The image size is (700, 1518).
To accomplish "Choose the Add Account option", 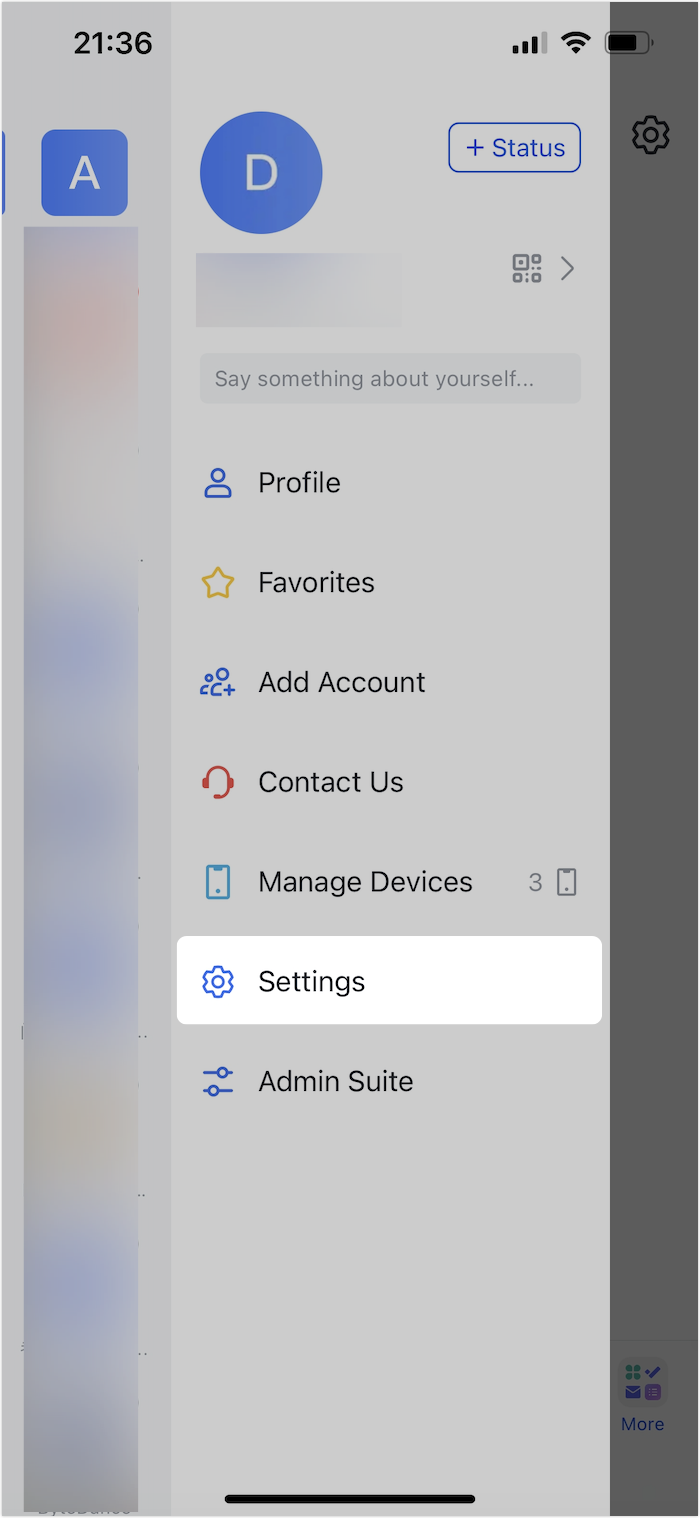I will click(389, 682).
